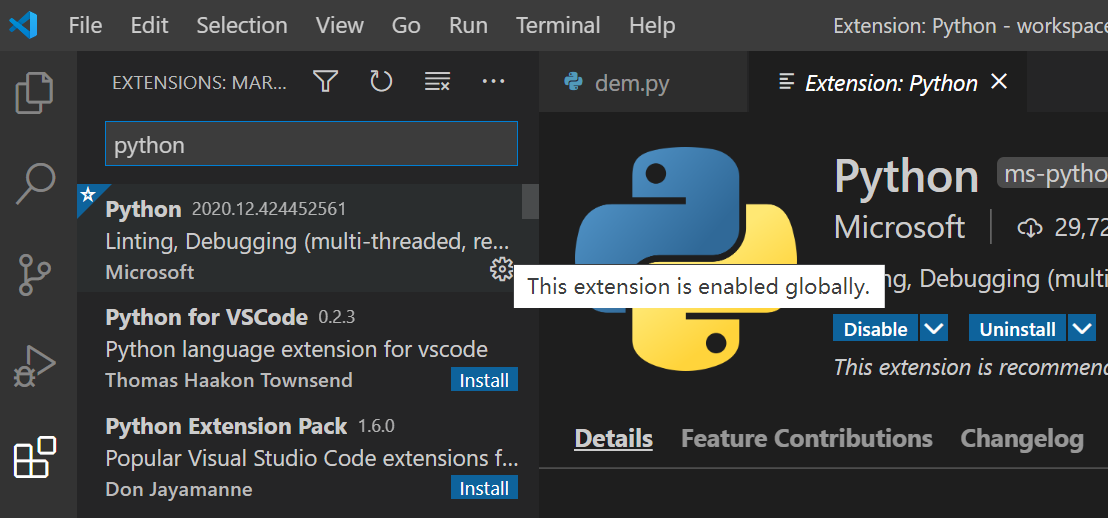Click the extensions list scrollbar thumb
Viewport: 1108px width, 518px height.
(x=530, y=201)
